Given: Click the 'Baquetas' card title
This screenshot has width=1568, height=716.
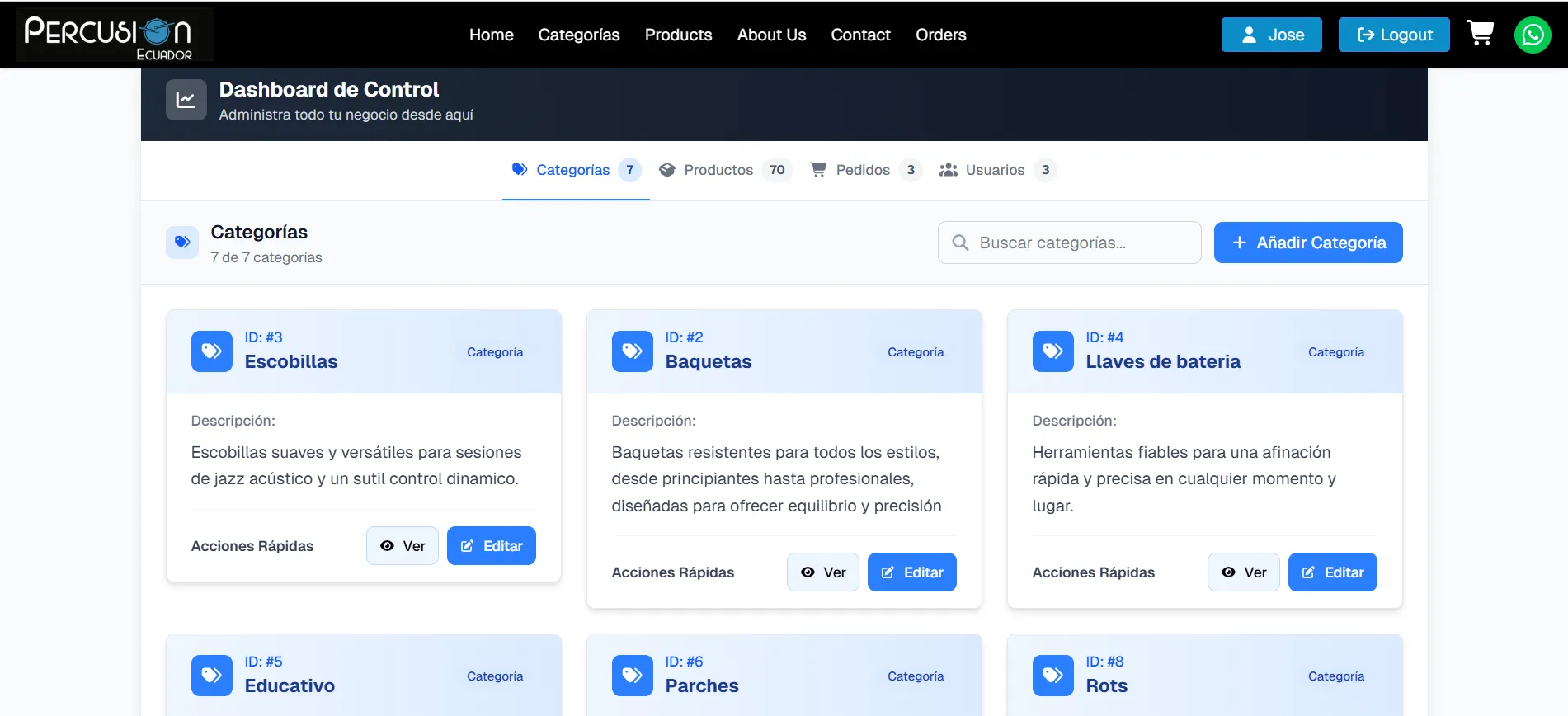Looking at the screenshot, I should (x=709, y=361).
